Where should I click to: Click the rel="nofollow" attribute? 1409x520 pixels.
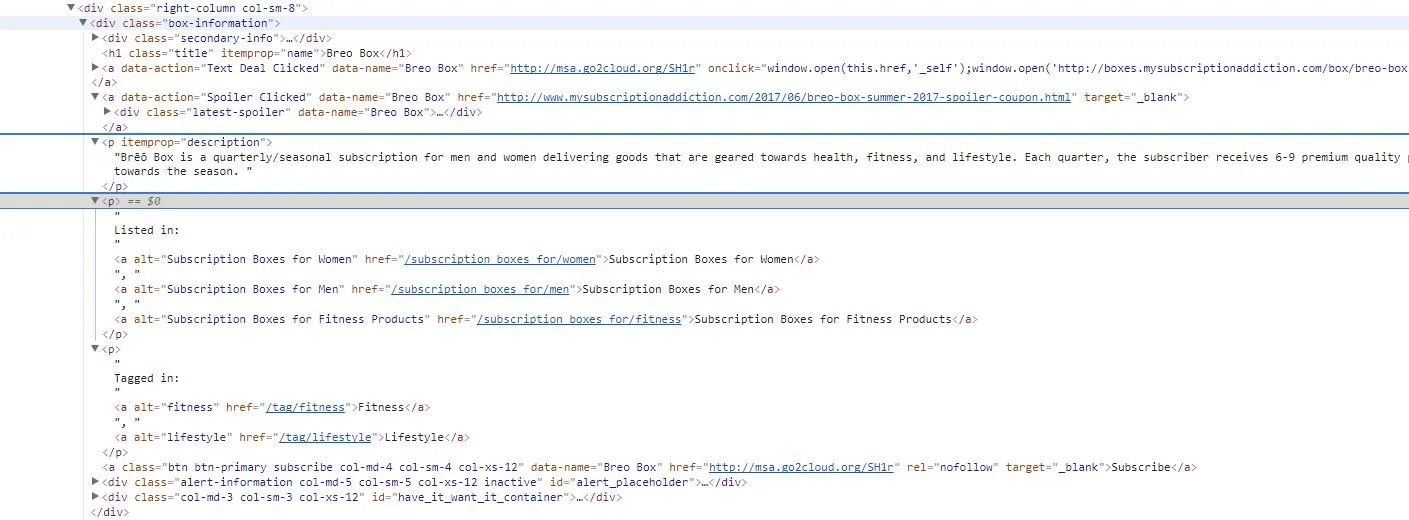pyautogui.click(x=953, y=467)
